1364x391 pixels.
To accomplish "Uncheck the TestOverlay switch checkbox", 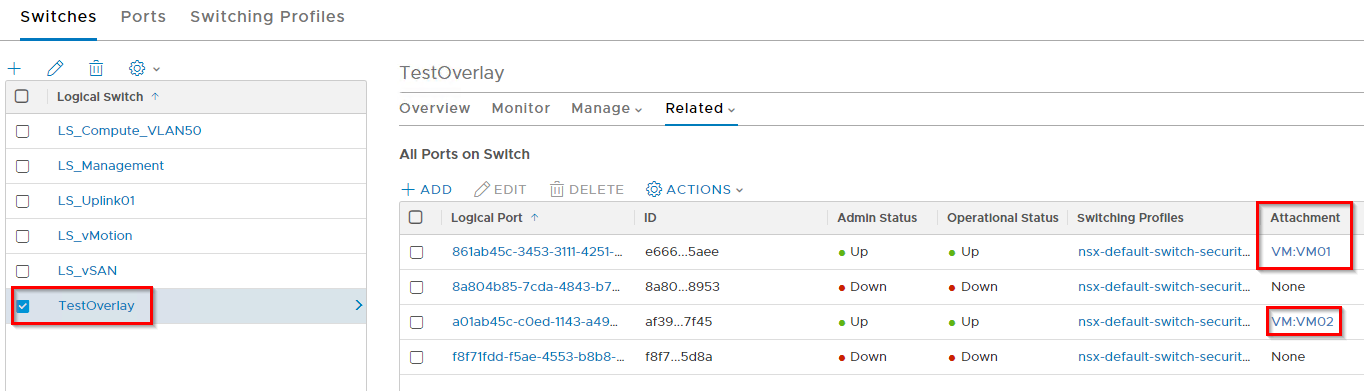I will tap(23, 306).
